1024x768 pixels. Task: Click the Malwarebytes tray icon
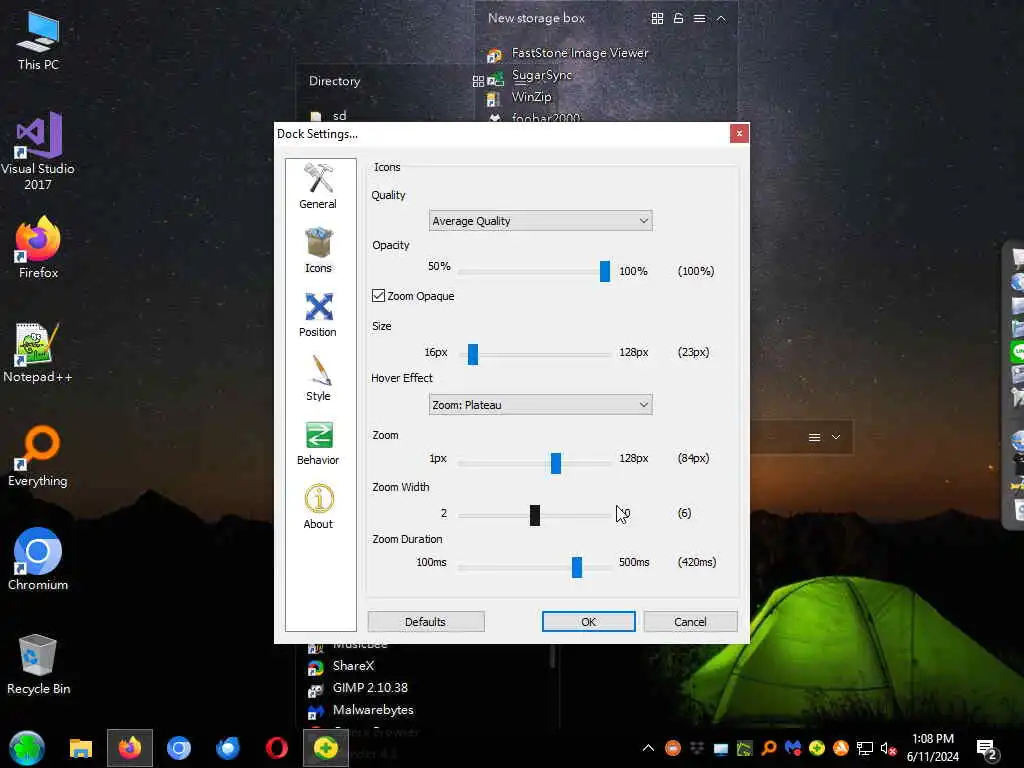tap(793, 748)
